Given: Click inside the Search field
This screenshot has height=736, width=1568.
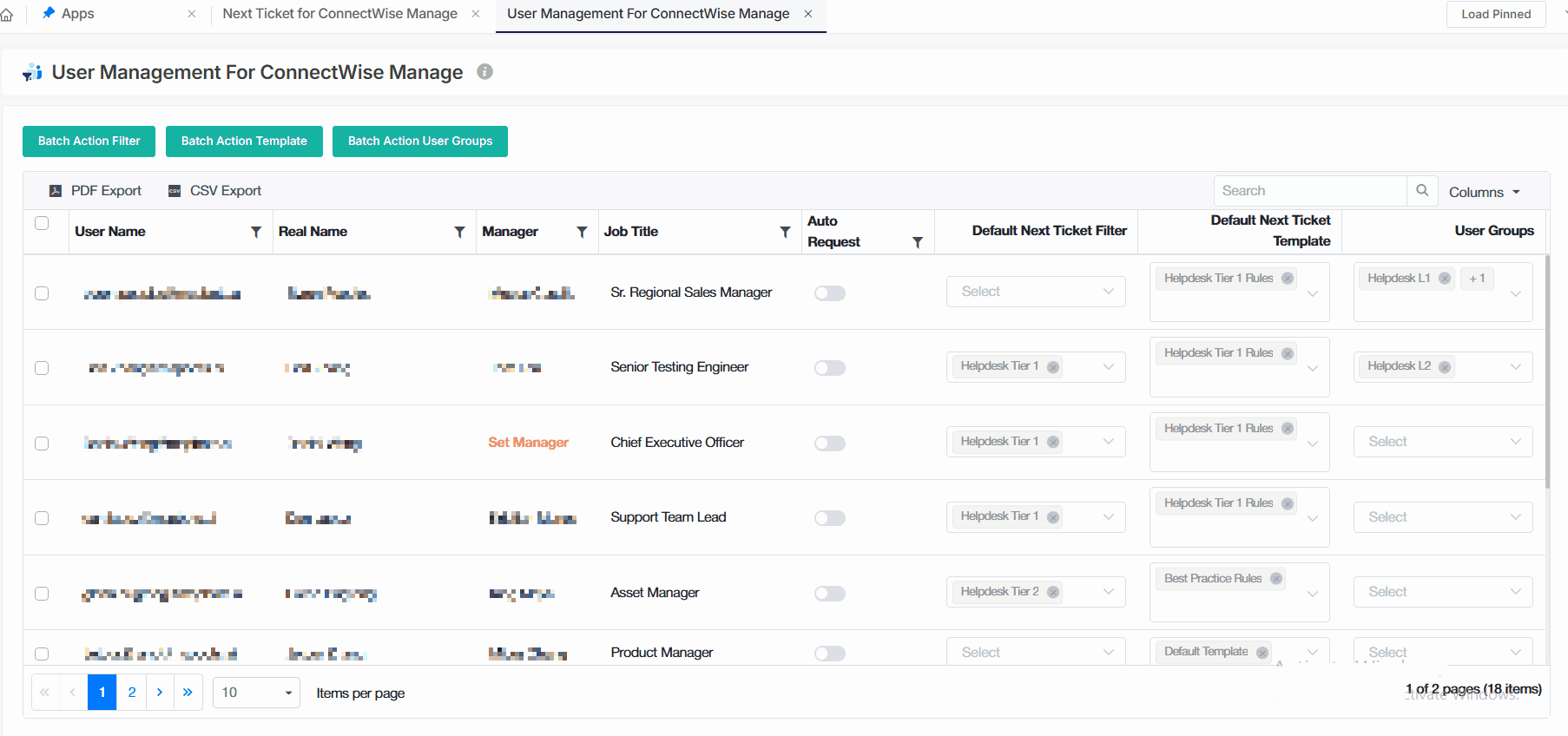Looking at the screenshot, I should 1309,191.
